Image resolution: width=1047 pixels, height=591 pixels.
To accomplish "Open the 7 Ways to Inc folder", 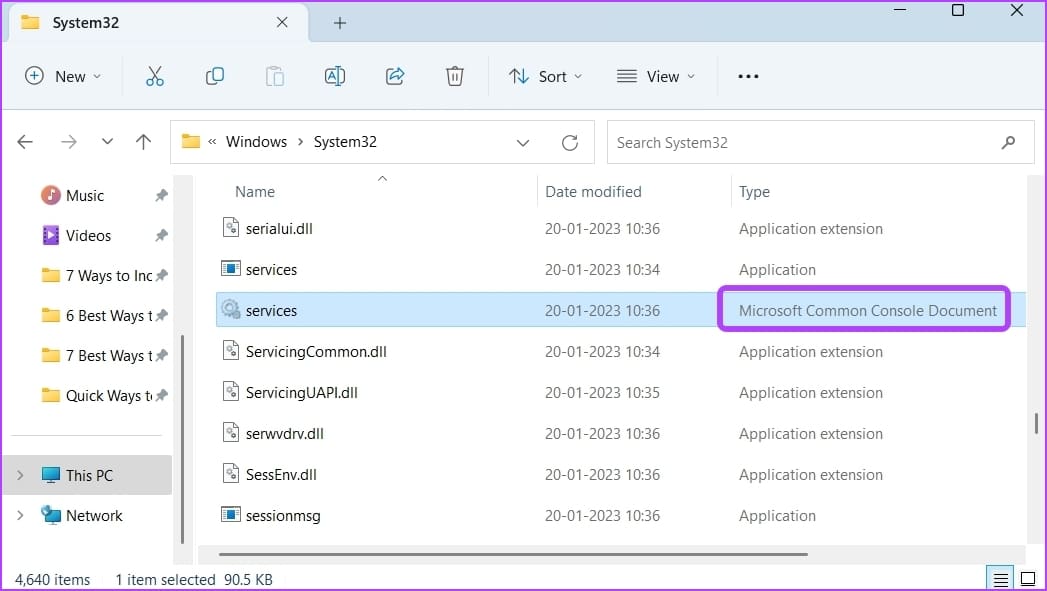I will tap(109, 275).
